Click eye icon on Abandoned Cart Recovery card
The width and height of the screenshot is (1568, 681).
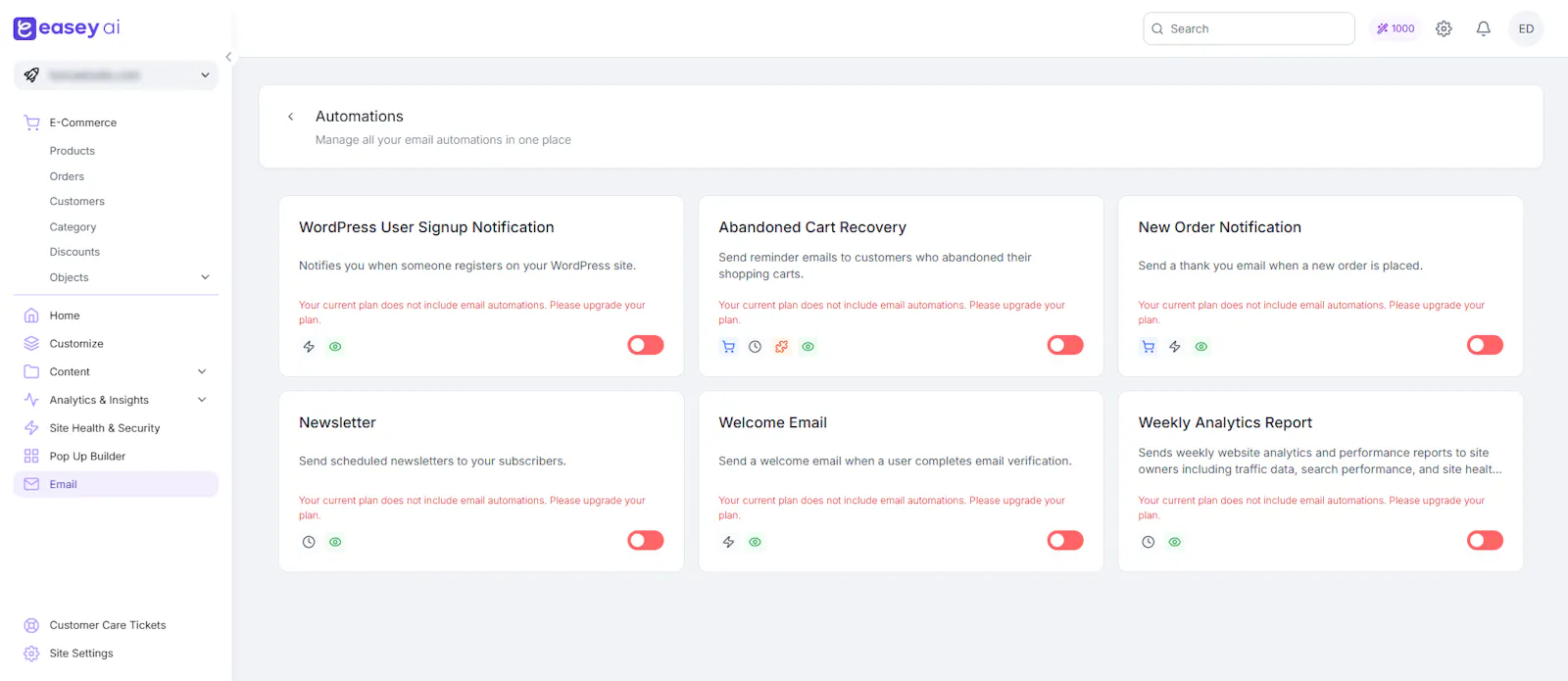(x=808, y=347)
